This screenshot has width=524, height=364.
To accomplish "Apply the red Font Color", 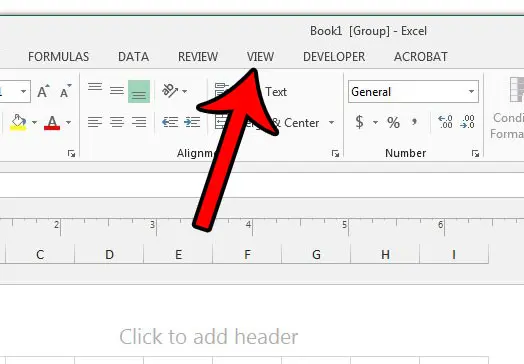I will click(52, 122).
